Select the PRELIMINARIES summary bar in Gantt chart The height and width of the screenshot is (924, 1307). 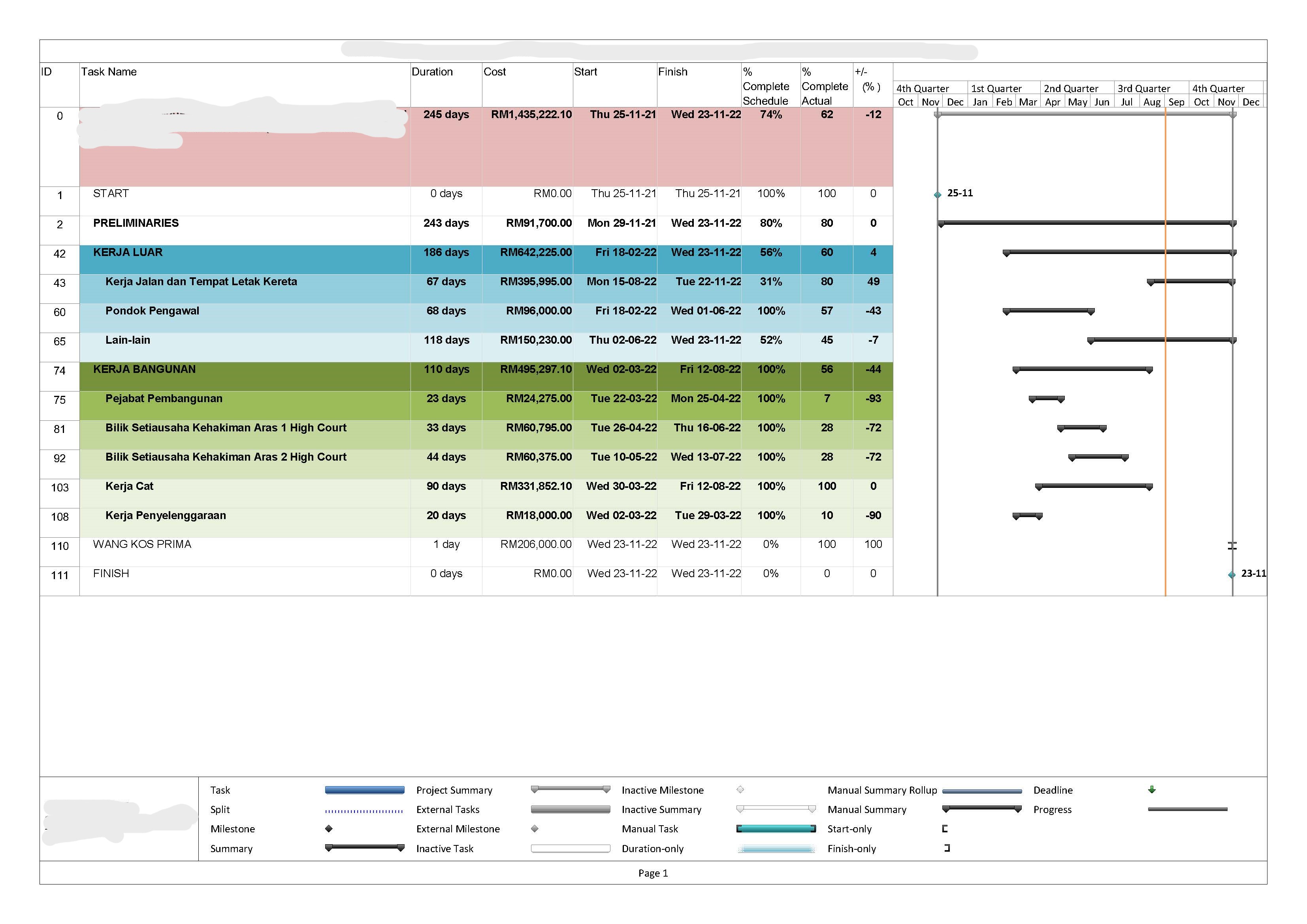(x=1087, y=224)
